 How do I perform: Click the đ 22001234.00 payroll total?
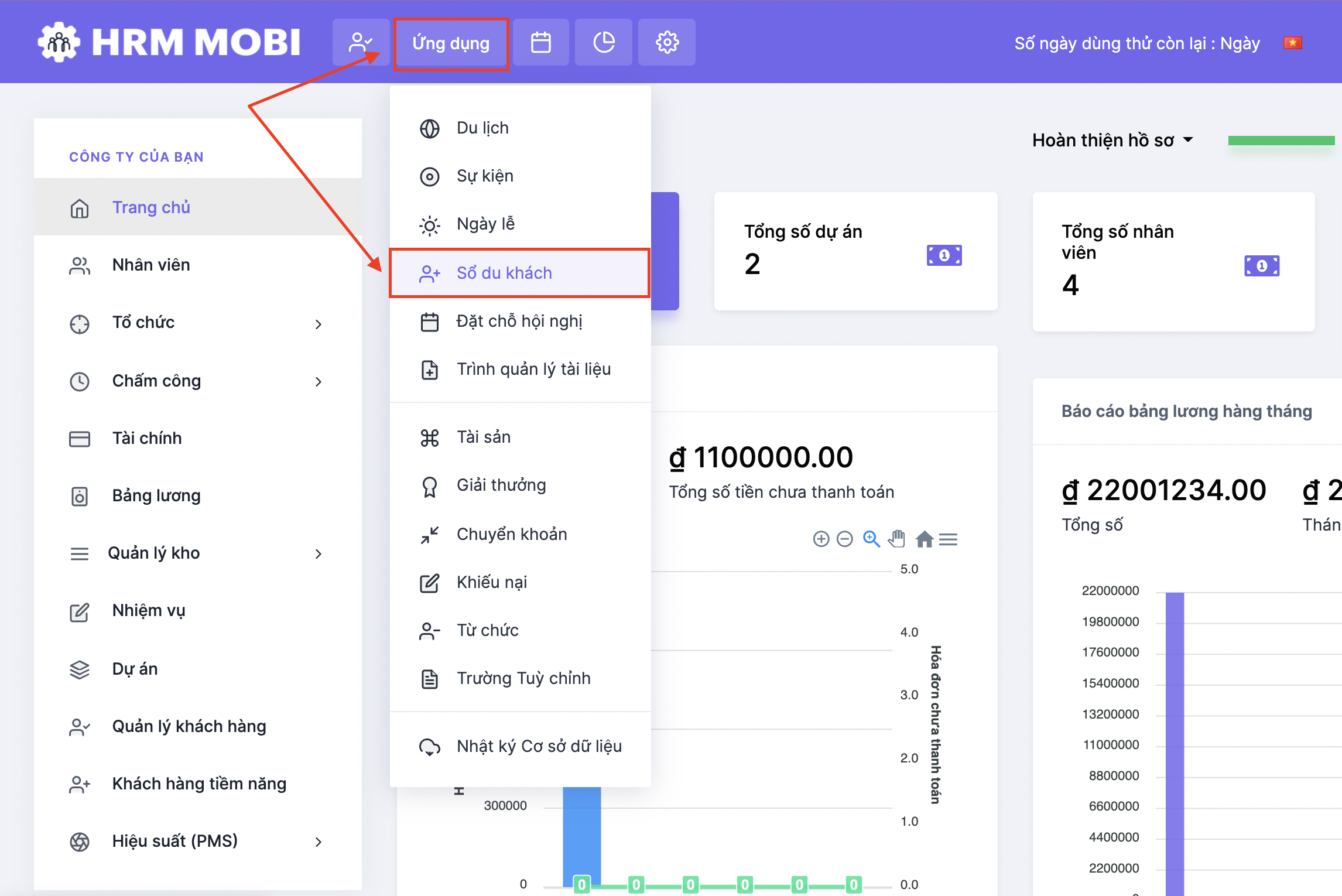tap(1164, 490)
